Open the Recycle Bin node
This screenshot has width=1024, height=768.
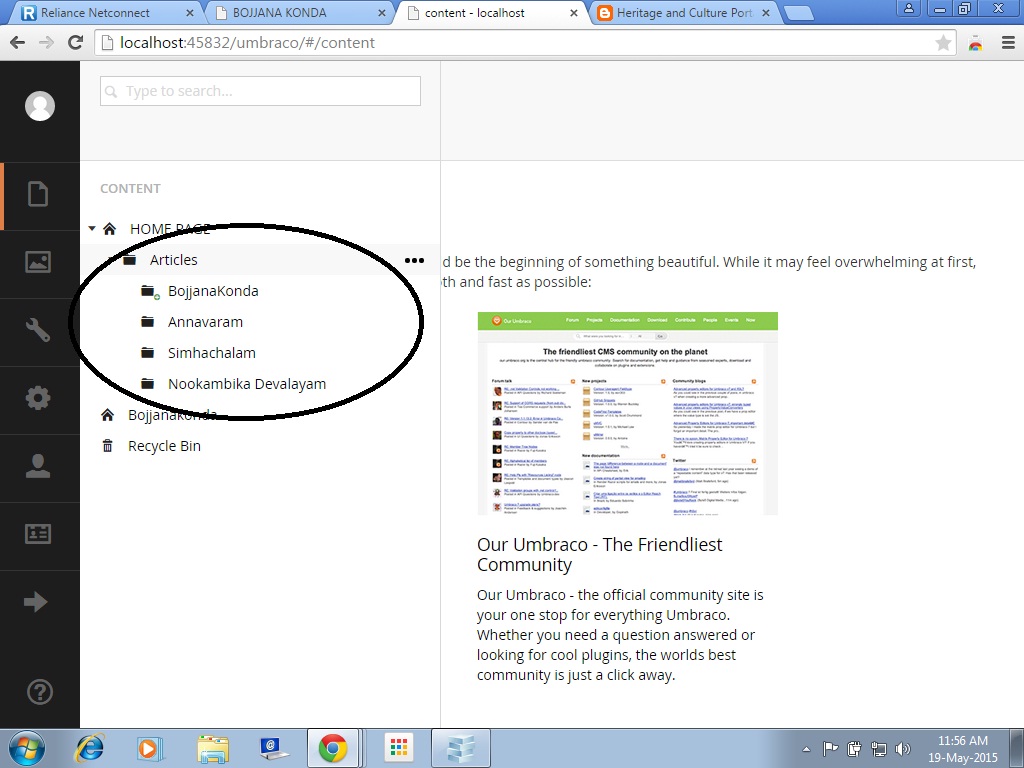[164, 446]
